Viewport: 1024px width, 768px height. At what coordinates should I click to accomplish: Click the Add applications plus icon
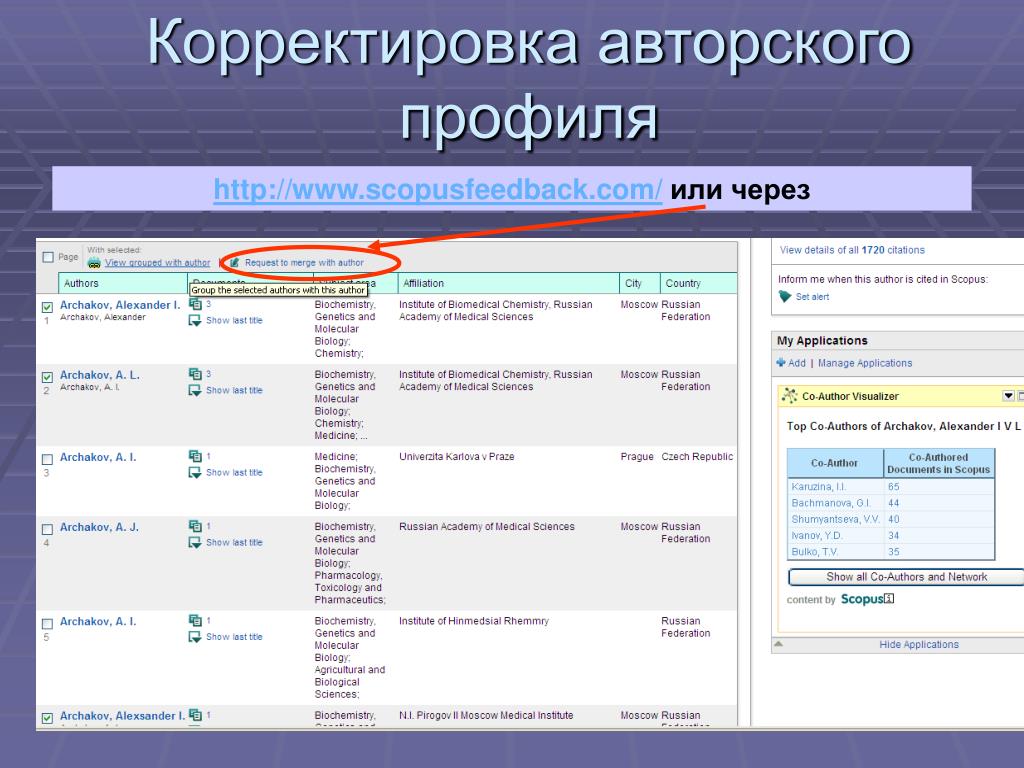coord(781,362)
